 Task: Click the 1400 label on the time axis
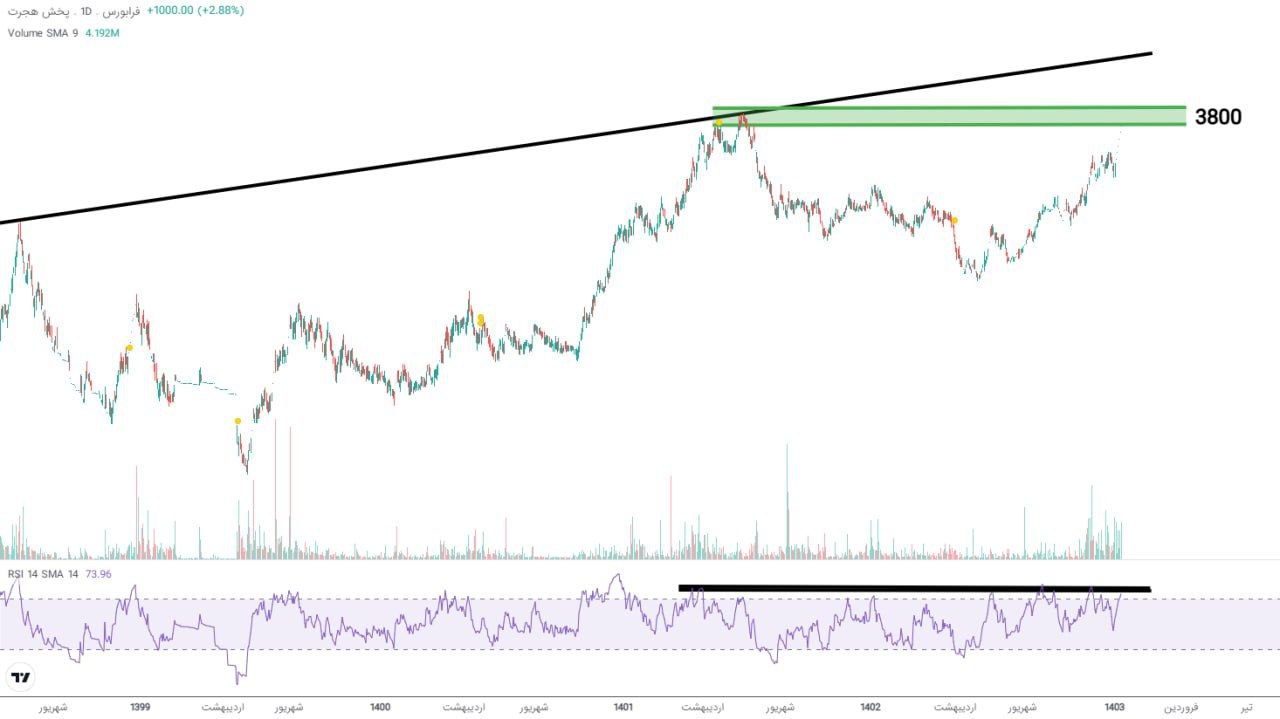(x=380, y=707)
